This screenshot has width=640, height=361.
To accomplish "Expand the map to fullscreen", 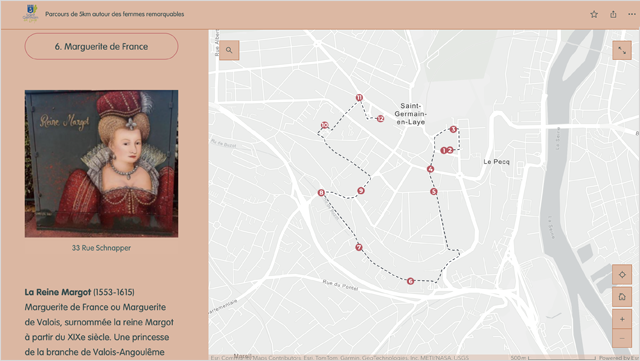I will point(622,51).
